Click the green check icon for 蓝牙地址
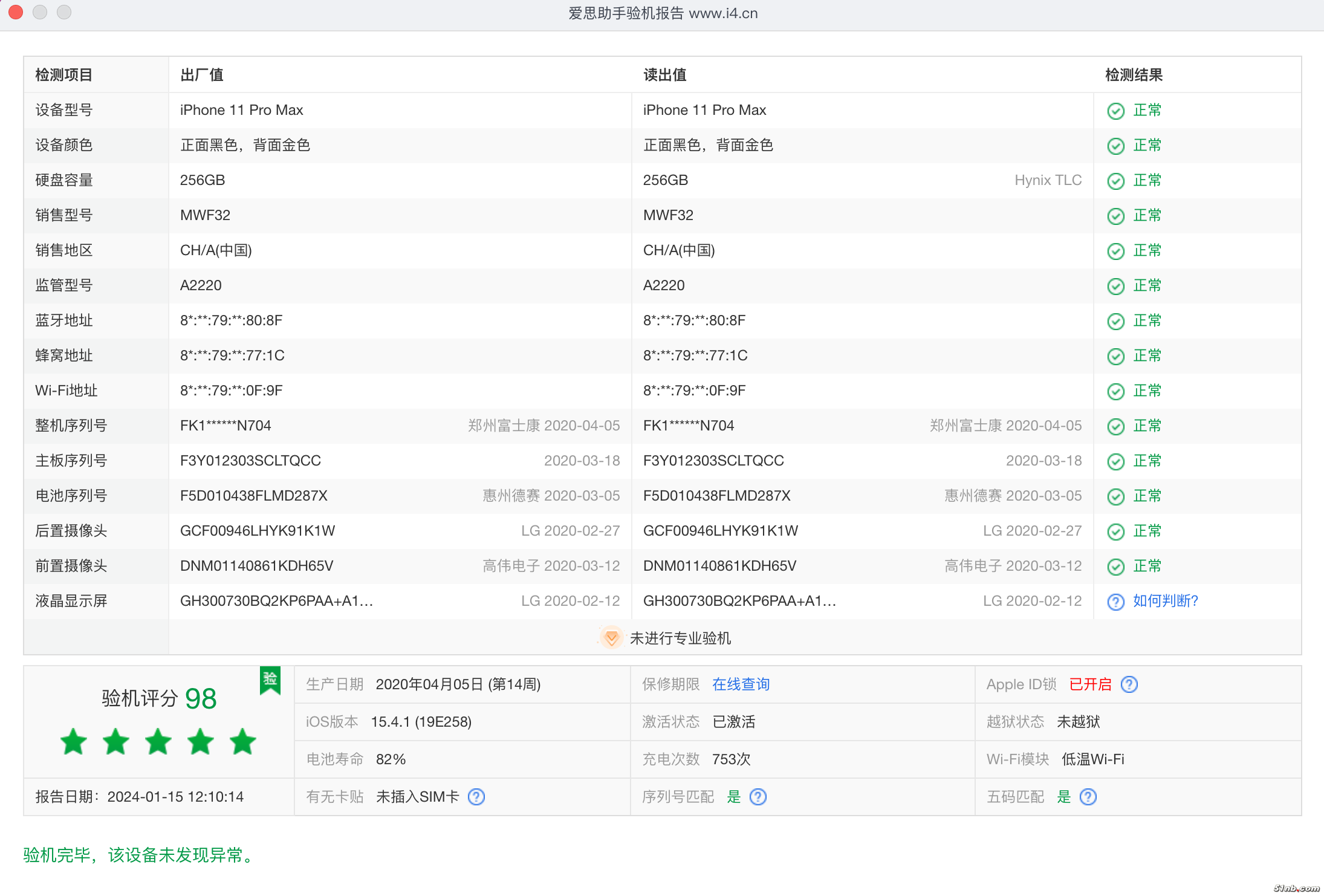 tap(1115, 321)
